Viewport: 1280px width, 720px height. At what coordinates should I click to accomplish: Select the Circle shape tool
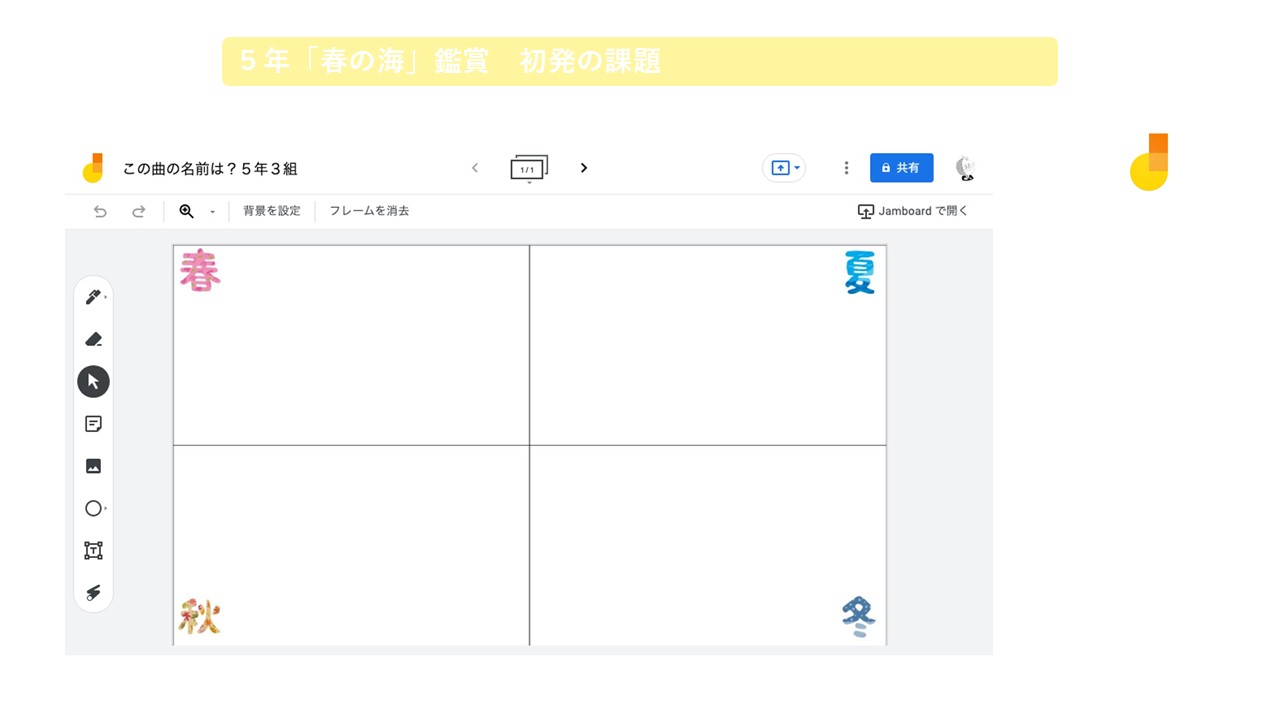[93, 508]
